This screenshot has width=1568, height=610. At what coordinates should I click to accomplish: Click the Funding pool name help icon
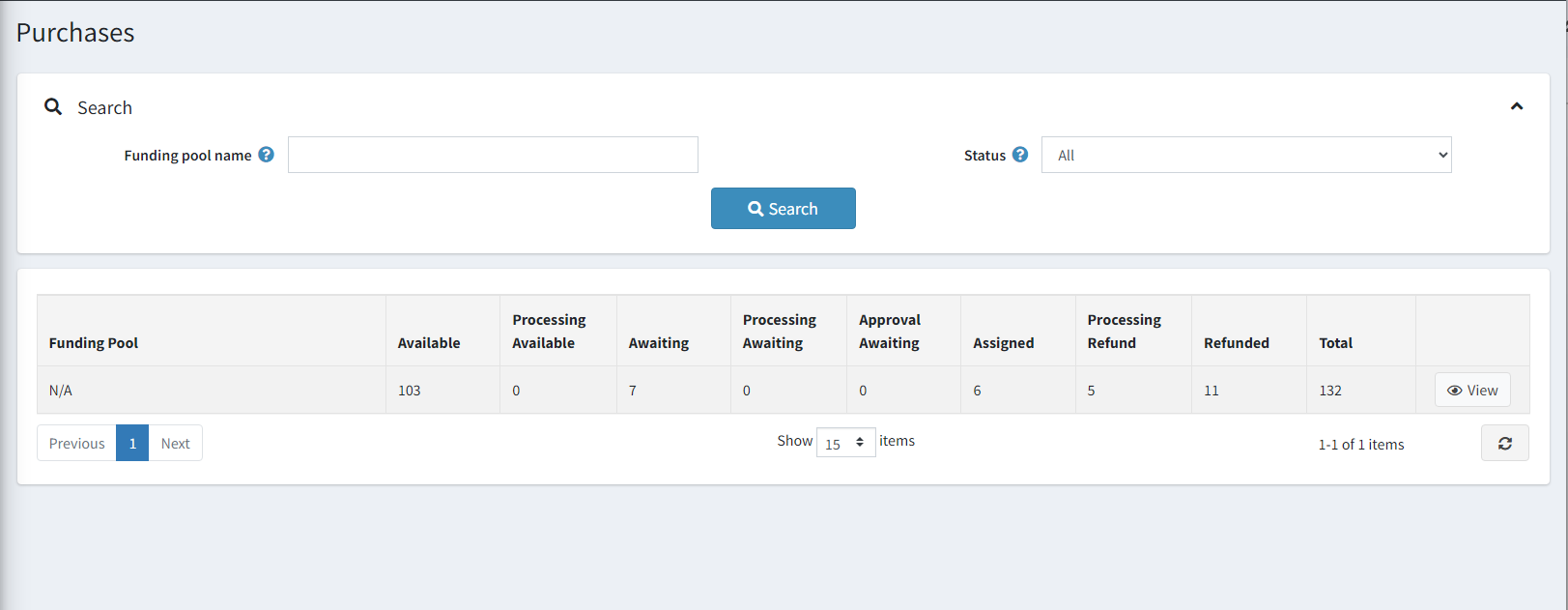(267, 155)
